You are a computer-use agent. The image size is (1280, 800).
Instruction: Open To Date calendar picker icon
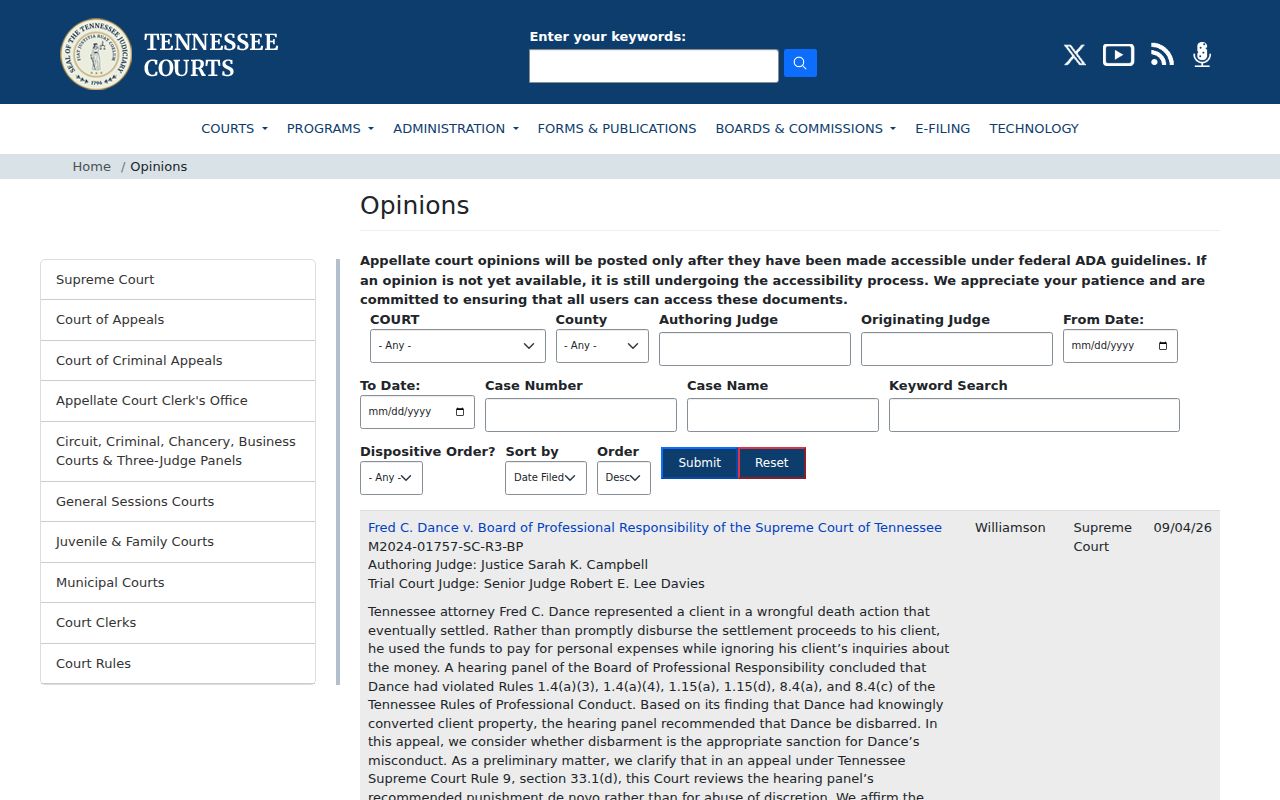click(x=459, y=412)
